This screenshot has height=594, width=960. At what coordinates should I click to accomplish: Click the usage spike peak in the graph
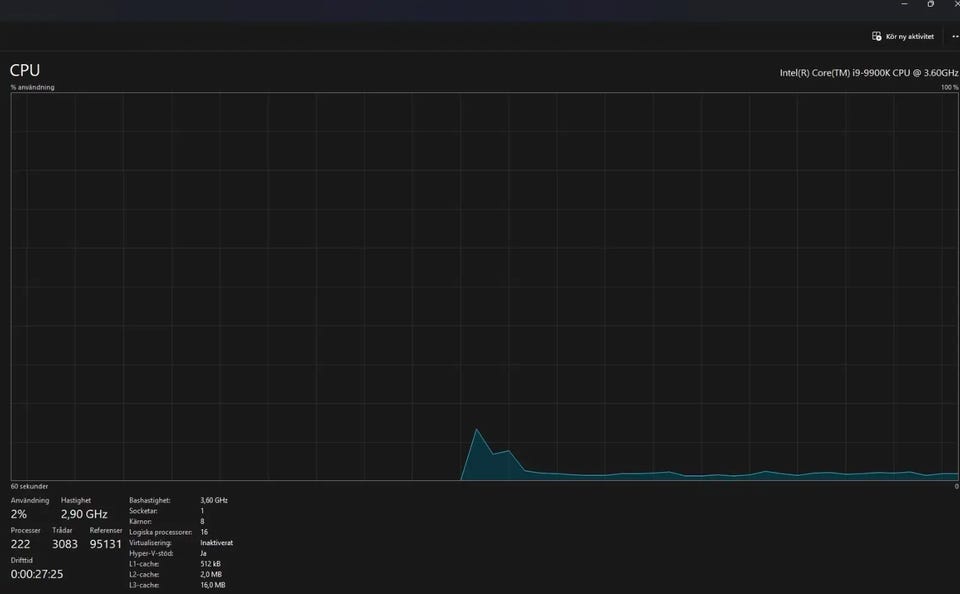coord(477,429)
